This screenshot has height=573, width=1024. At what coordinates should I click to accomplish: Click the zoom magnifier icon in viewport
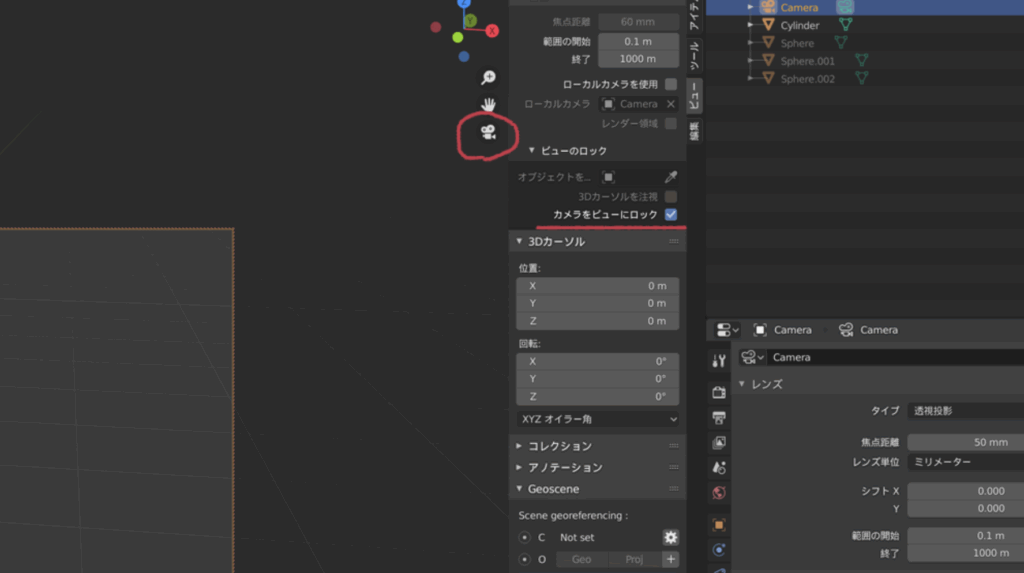(488, 78)
